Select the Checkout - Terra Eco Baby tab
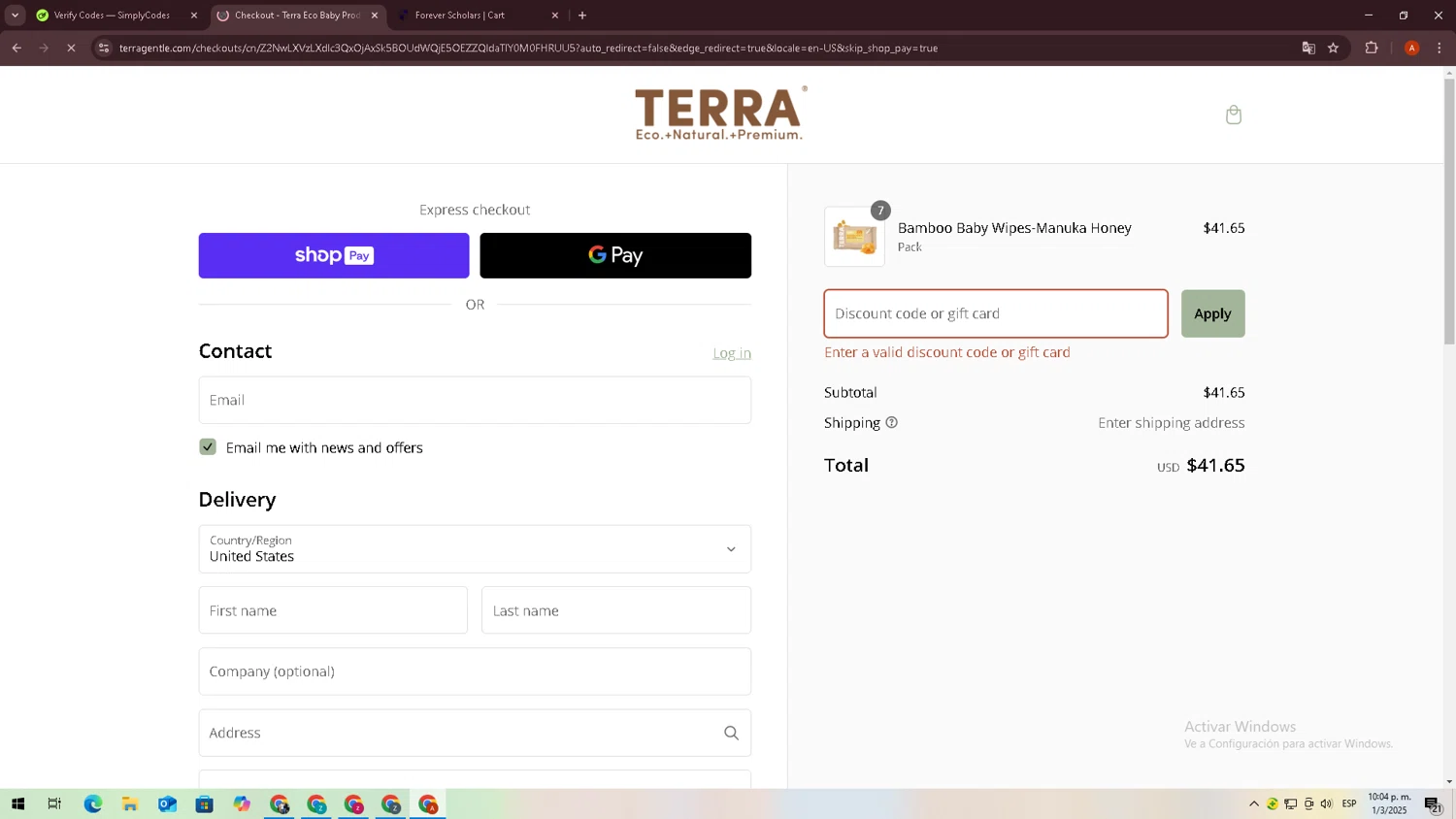Screen dimensions: 1456x819 [x=297, y=16]
